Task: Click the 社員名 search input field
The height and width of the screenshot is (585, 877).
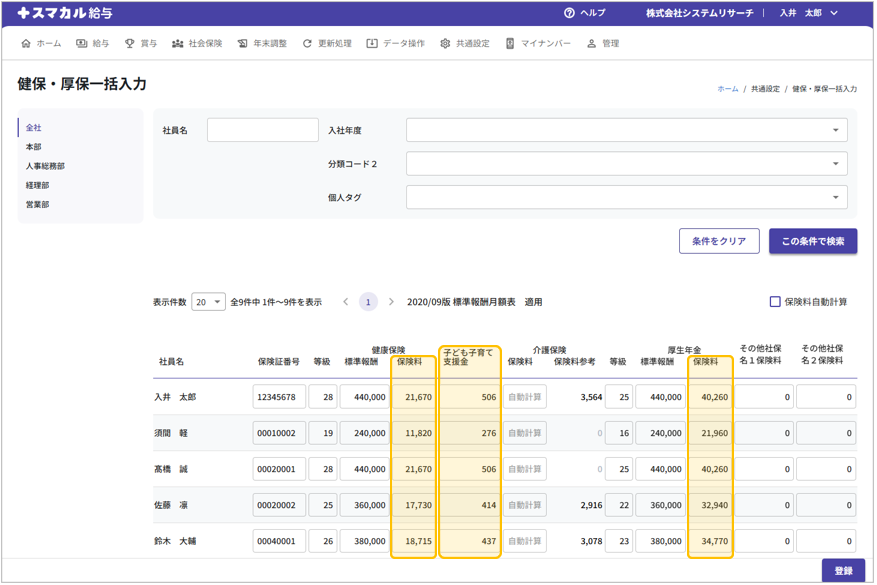Action: pos(262,130)
